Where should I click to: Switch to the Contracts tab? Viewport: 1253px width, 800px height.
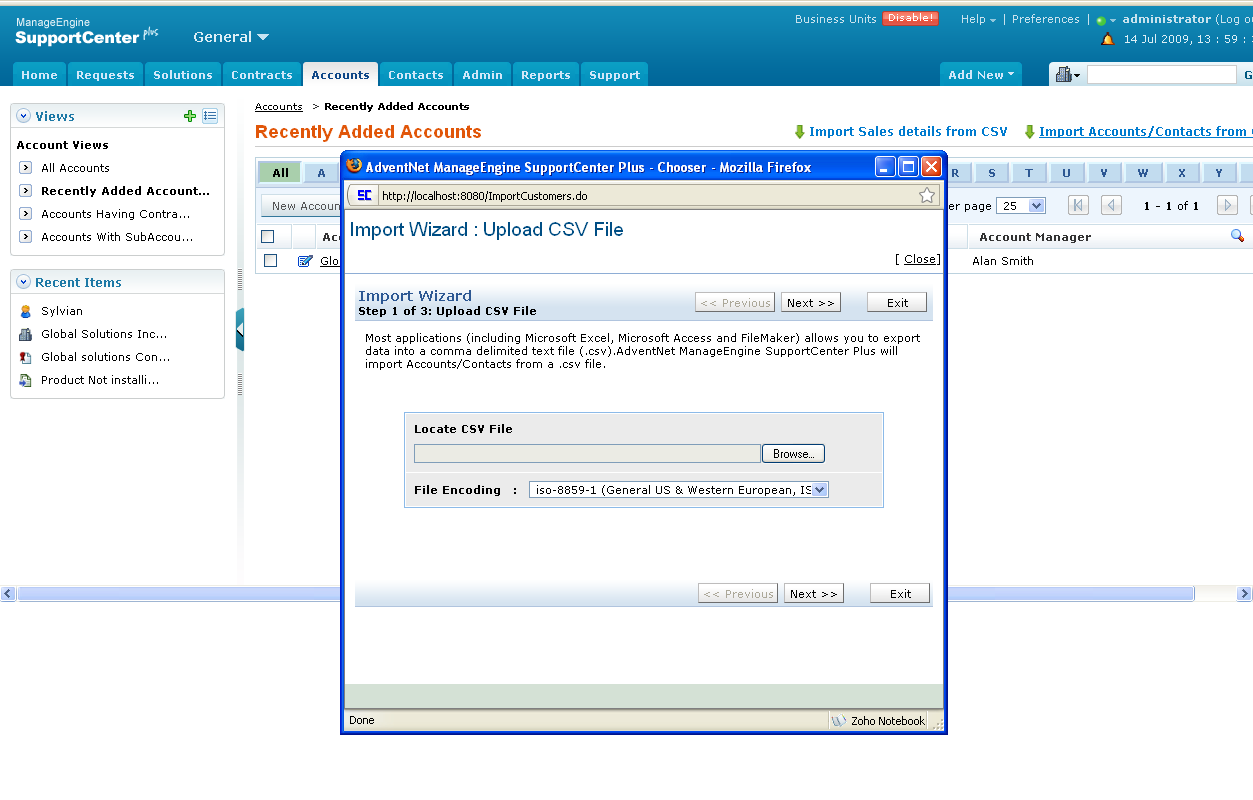click(x=262, y=75)
